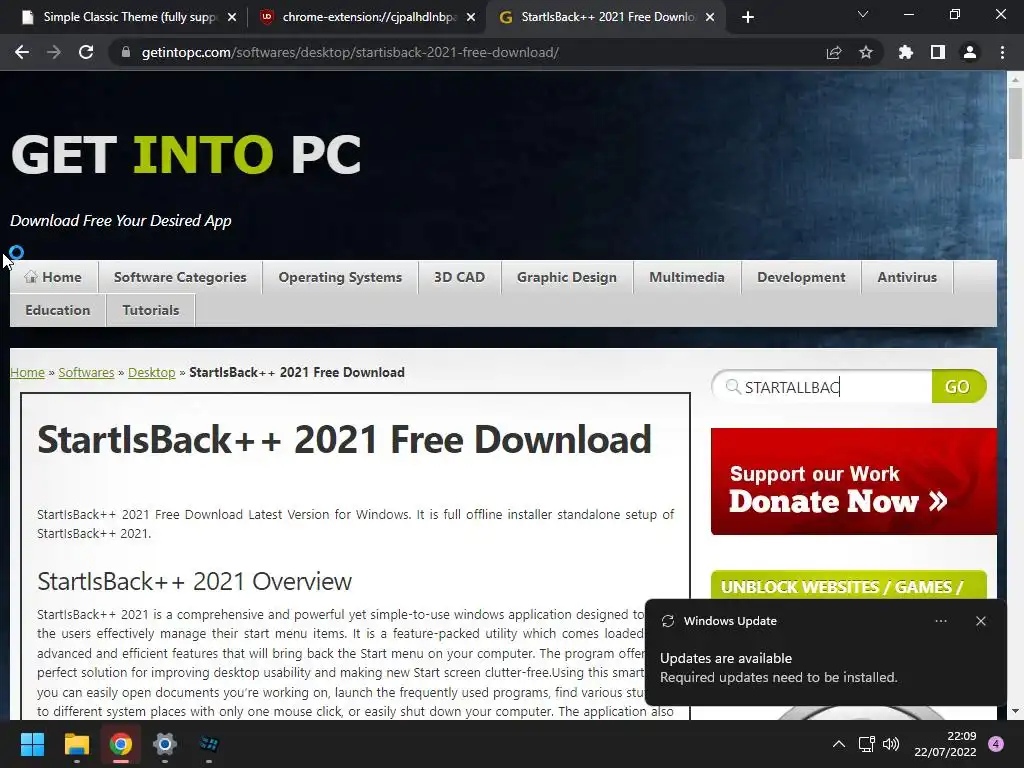This screenshot has width=1024, height=768.
Task: Reload the current page
Action: [x=86, y=52]
